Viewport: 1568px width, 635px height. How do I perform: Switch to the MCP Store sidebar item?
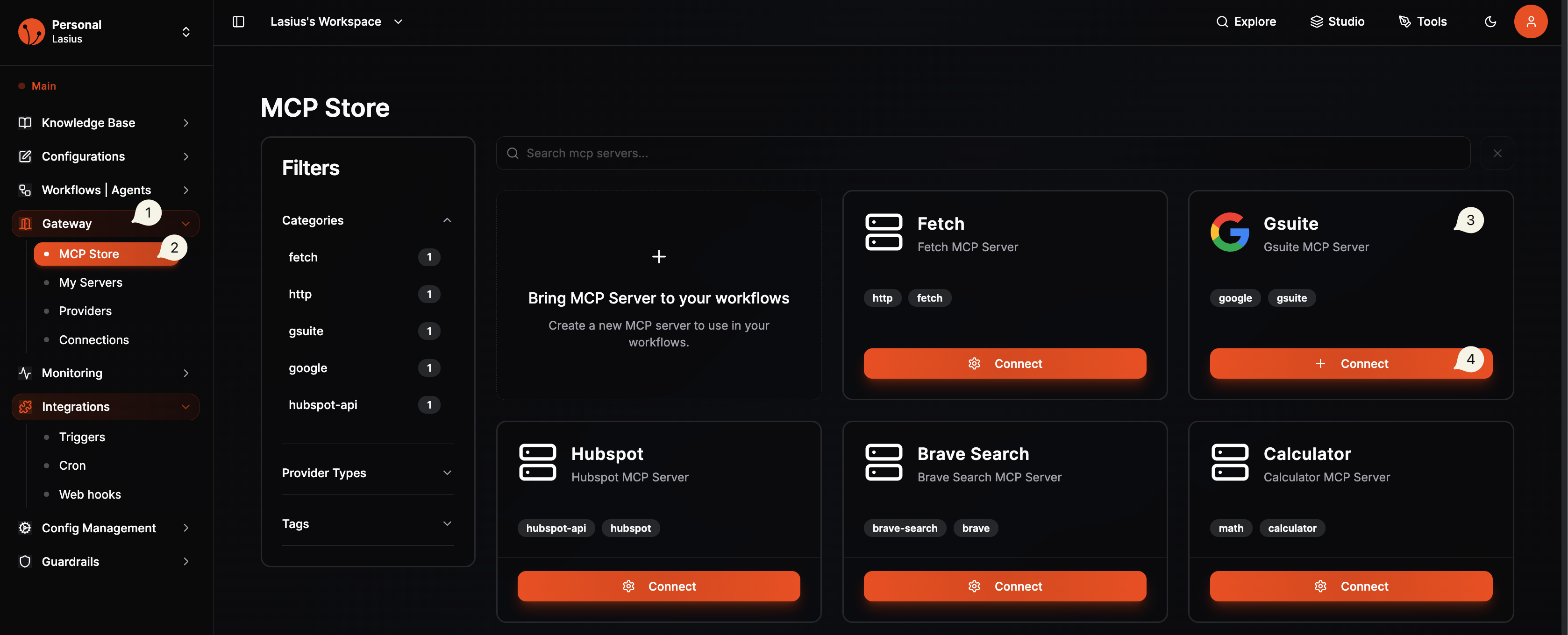(89, 254)
